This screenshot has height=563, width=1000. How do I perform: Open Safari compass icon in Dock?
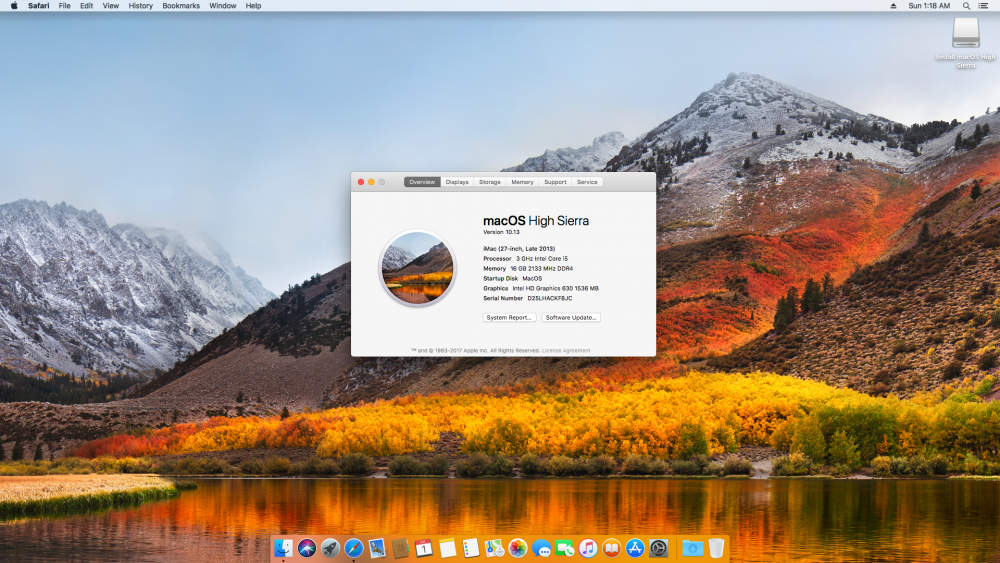tap(354, 548)
